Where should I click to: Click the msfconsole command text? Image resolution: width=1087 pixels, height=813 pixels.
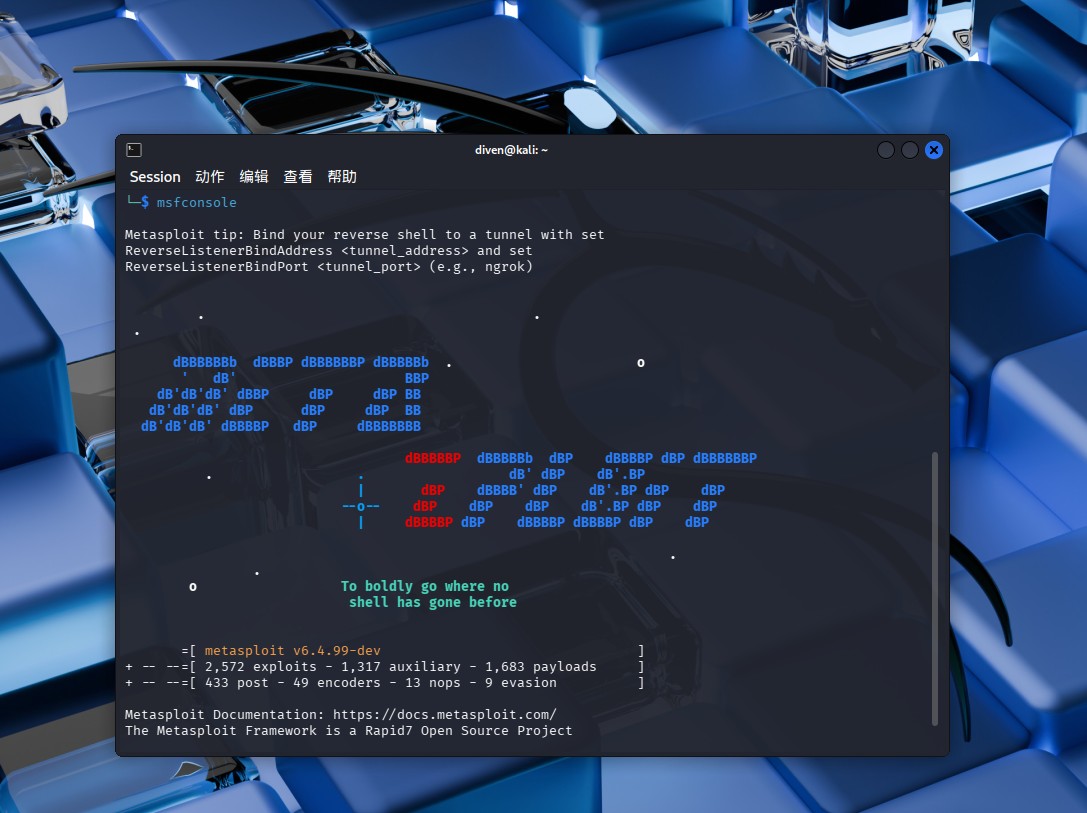click(196, 202)
